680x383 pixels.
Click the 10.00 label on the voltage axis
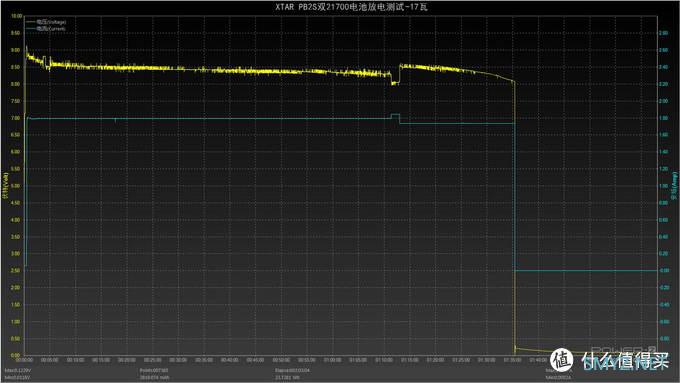16,16
